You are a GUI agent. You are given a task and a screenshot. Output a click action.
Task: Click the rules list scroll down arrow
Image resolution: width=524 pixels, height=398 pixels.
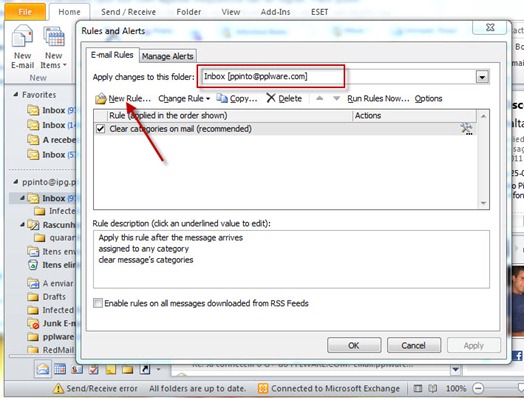tap(483, 203)
